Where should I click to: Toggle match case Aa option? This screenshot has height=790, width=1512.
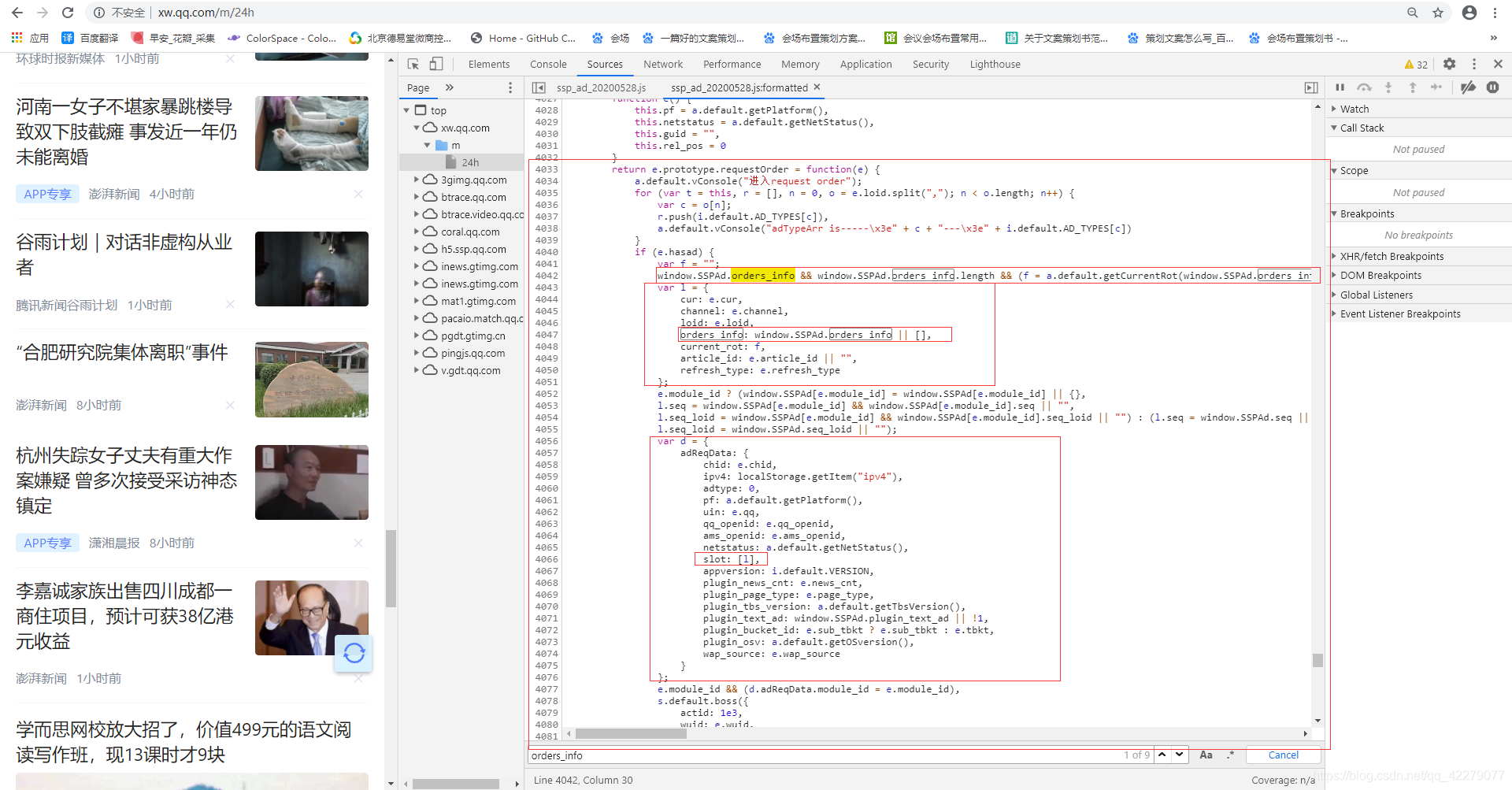[x=1206, y=755]
